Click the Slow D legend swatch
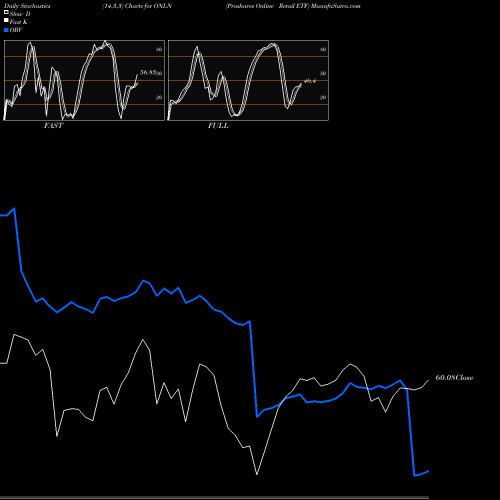Viewport: 500px width, 500px height. [x=6, y=13]
